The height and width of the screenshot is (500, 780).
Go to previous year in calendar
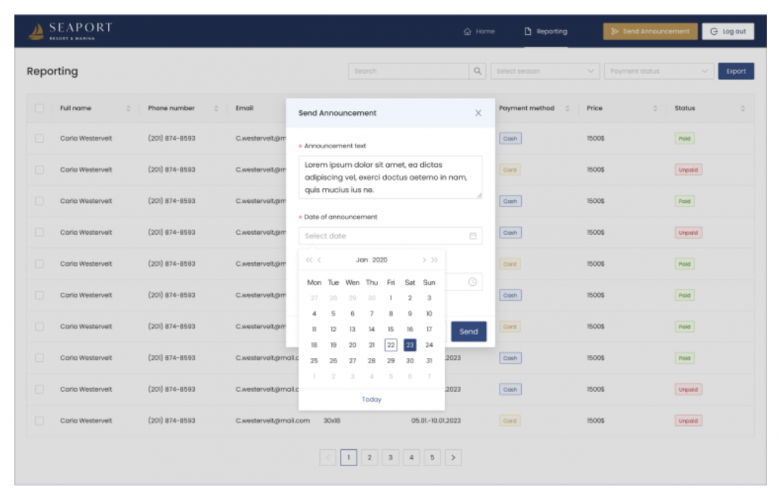(x=309, y=260)
